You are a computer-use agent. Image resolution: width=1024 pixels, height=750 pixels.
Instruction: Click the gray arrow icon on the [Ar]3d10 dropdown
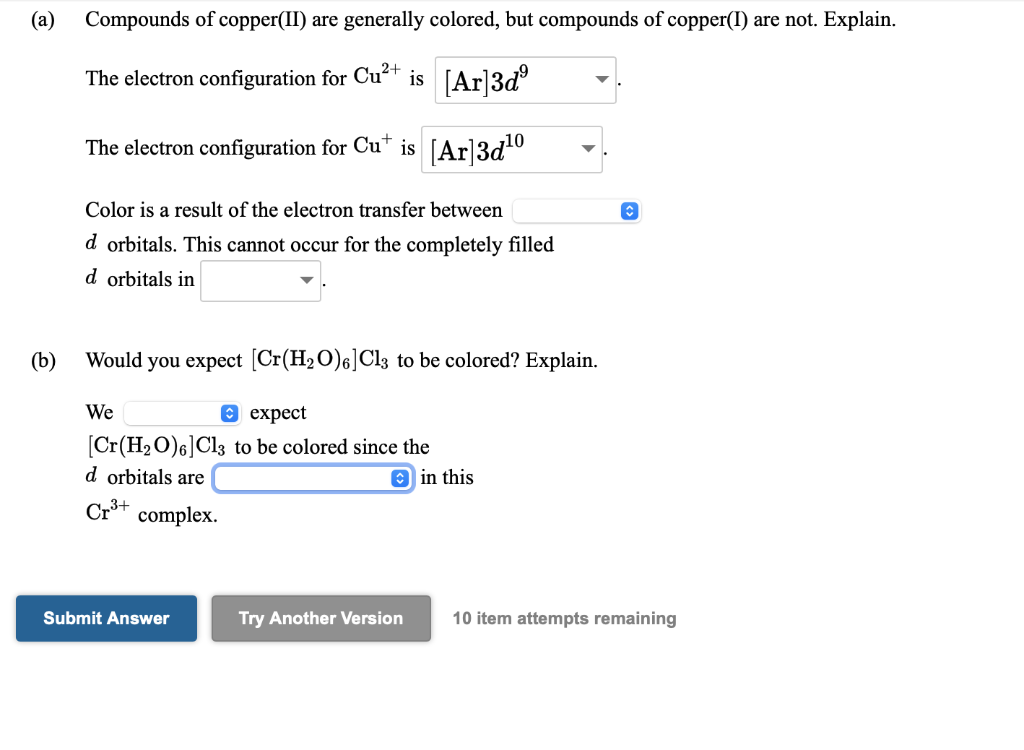point(588,149)
